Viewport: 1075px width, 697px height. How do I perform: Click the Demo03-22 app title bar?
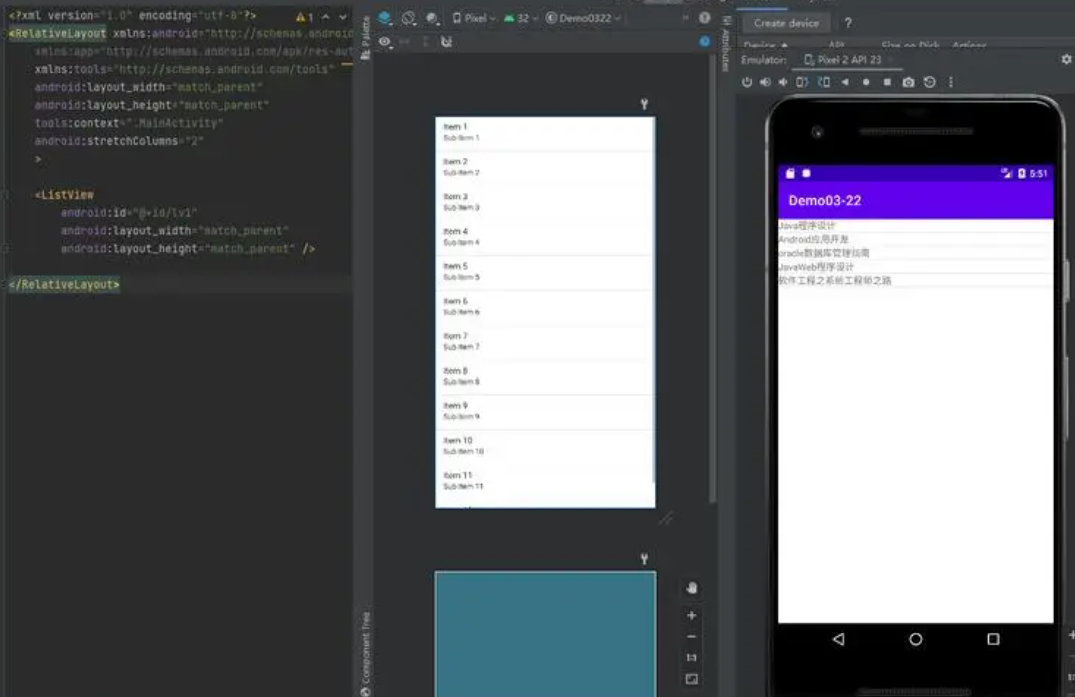(915, 201)
